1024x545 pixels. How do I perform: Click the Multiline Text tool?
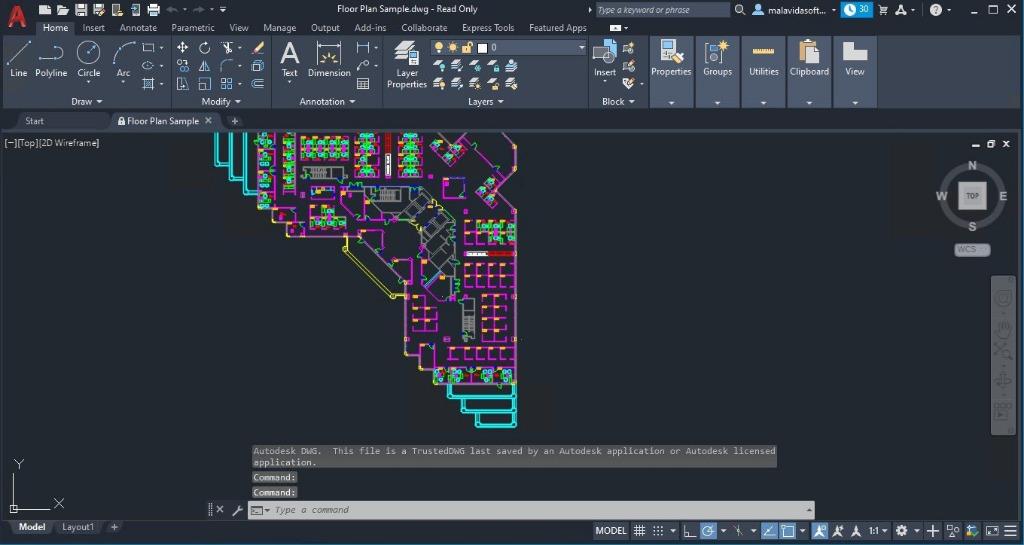(289, 59)
